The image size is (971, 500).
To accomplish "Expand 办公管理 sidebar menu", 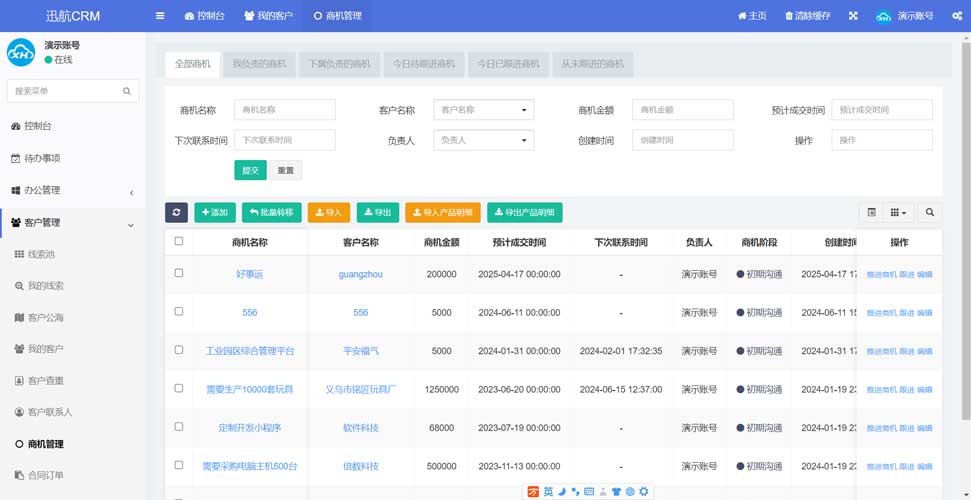I will pyautogui.click(x=73, y=190).
